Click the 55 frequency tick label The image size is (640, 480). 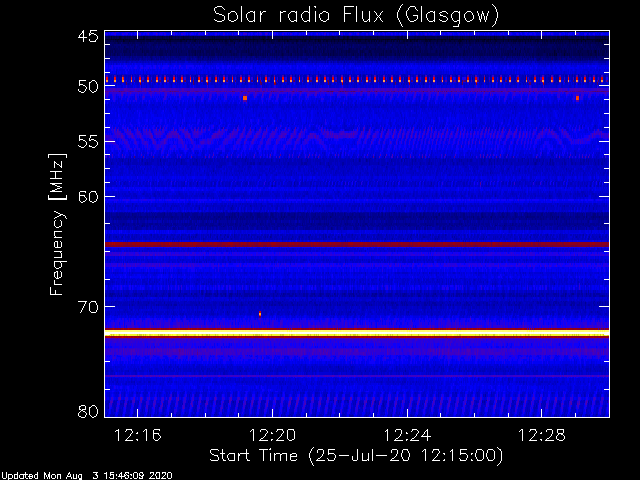coord(88,142)
